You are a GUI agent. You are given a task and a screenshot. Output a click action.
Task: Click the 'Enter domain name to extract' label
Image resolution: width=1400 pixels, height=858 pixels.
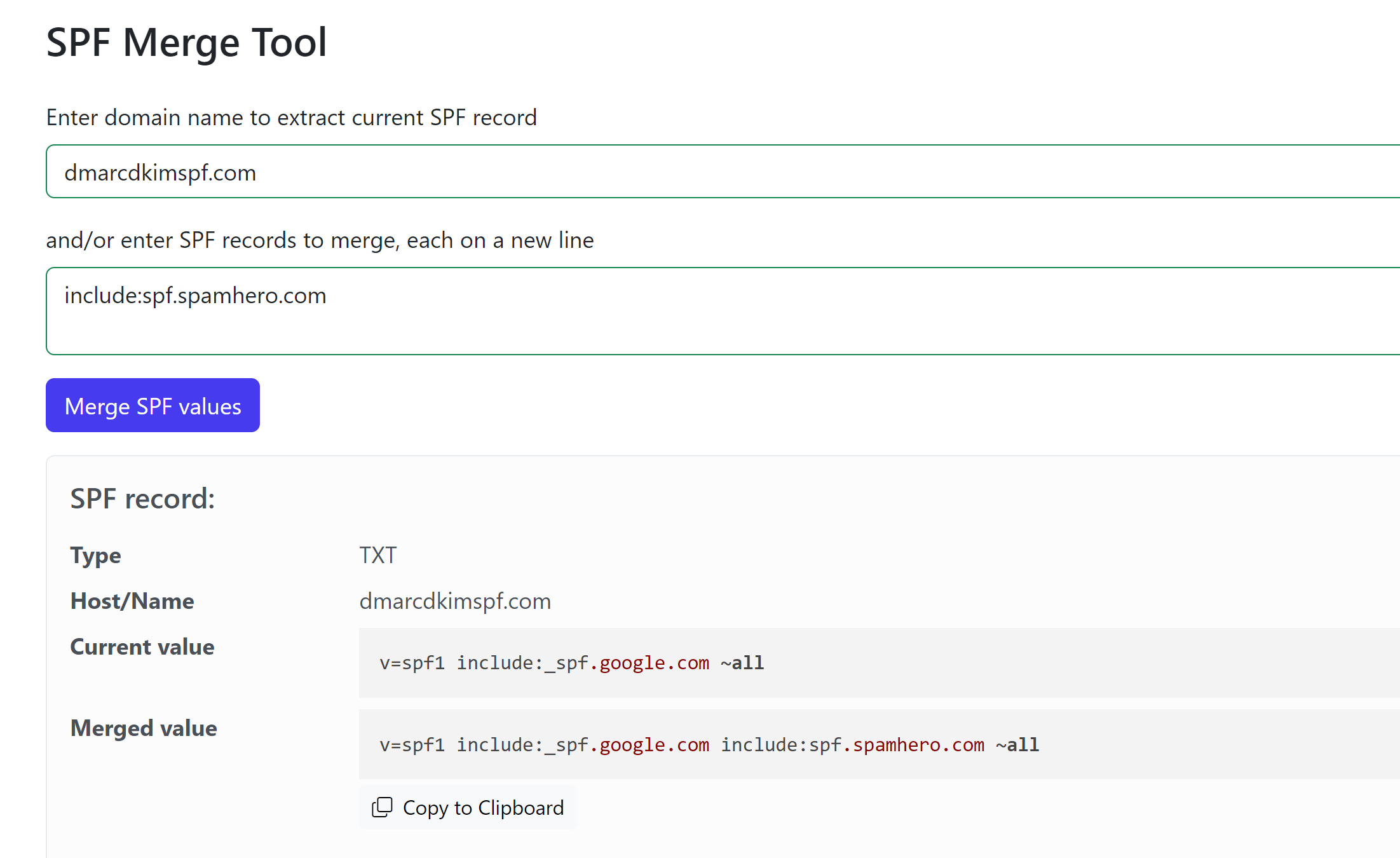(292, 118)
